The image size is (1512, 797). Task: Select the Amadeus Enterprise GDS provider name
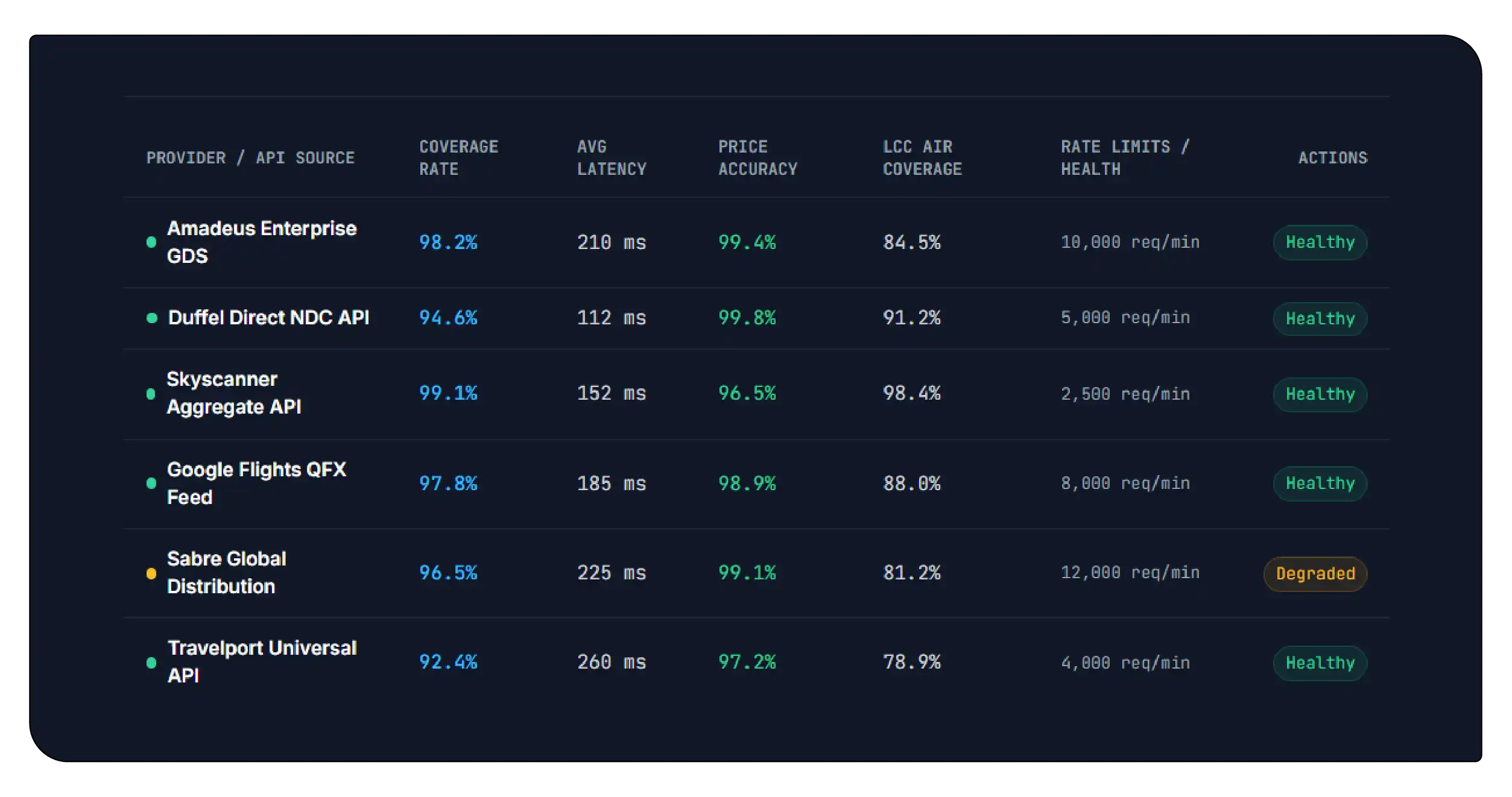262,242
